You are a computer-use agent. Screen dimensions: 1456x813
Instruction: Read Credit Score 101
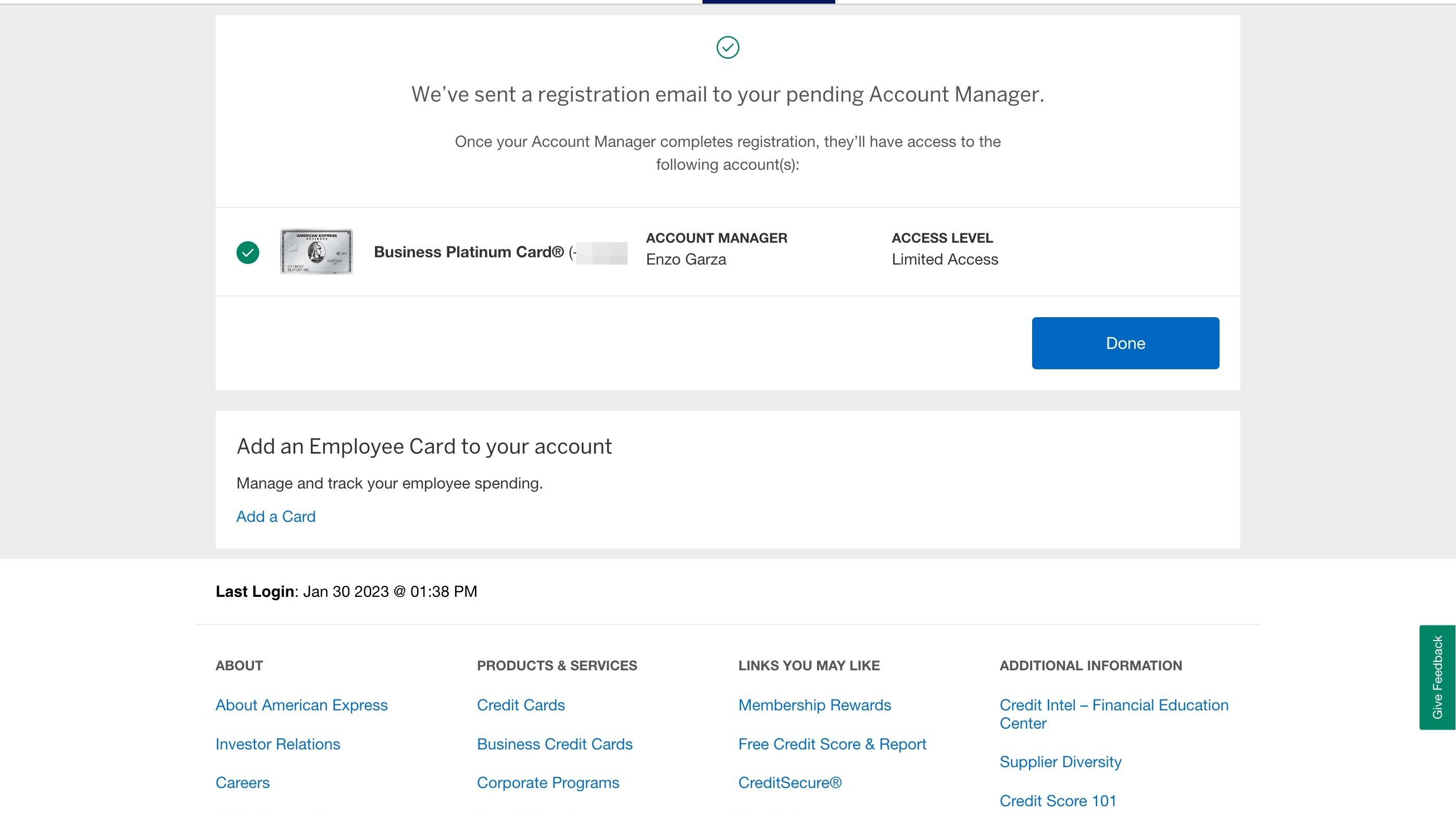(1058, 801)
